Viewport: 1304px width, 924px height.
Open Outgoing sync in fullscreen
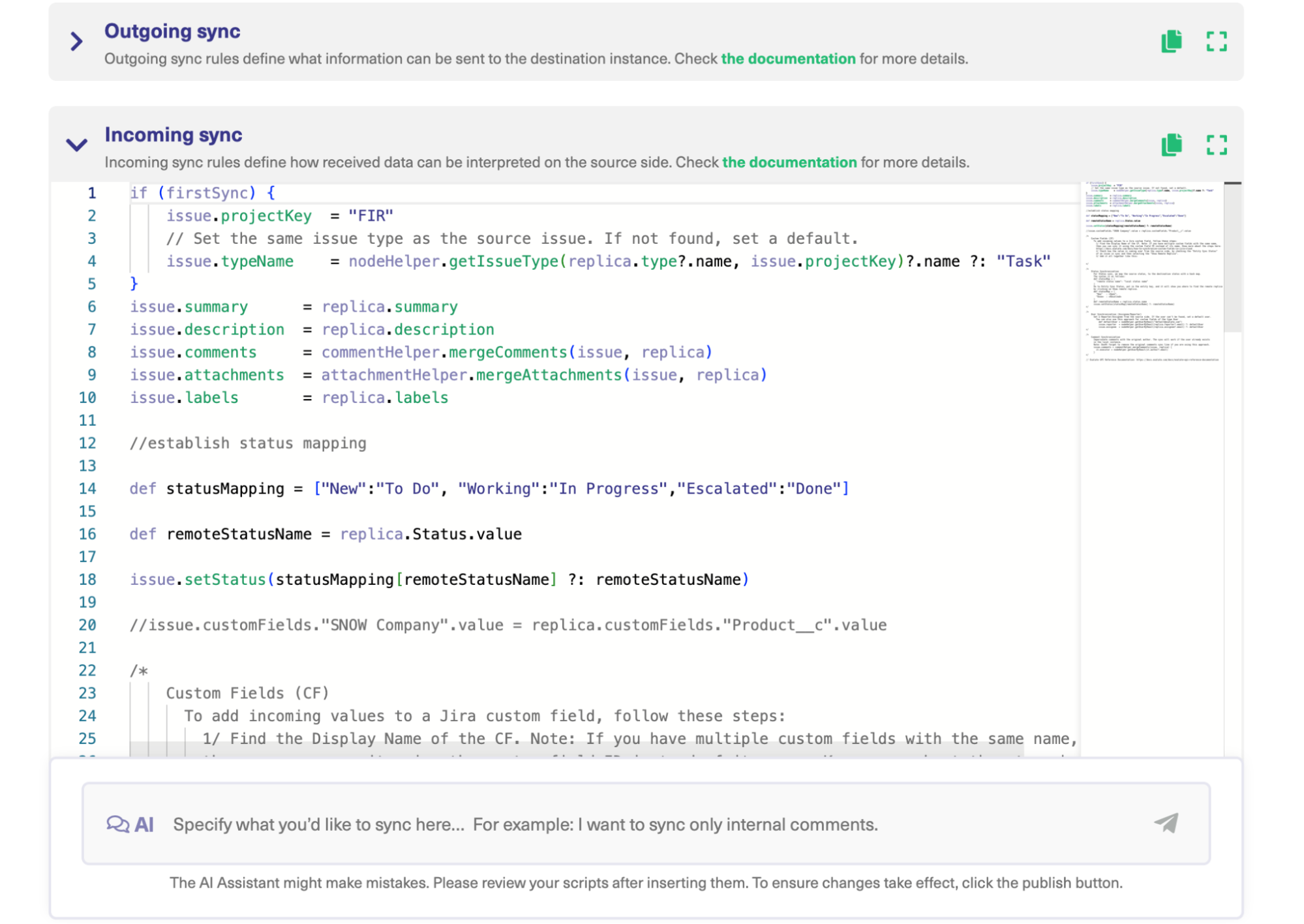tap(1216, 41)
